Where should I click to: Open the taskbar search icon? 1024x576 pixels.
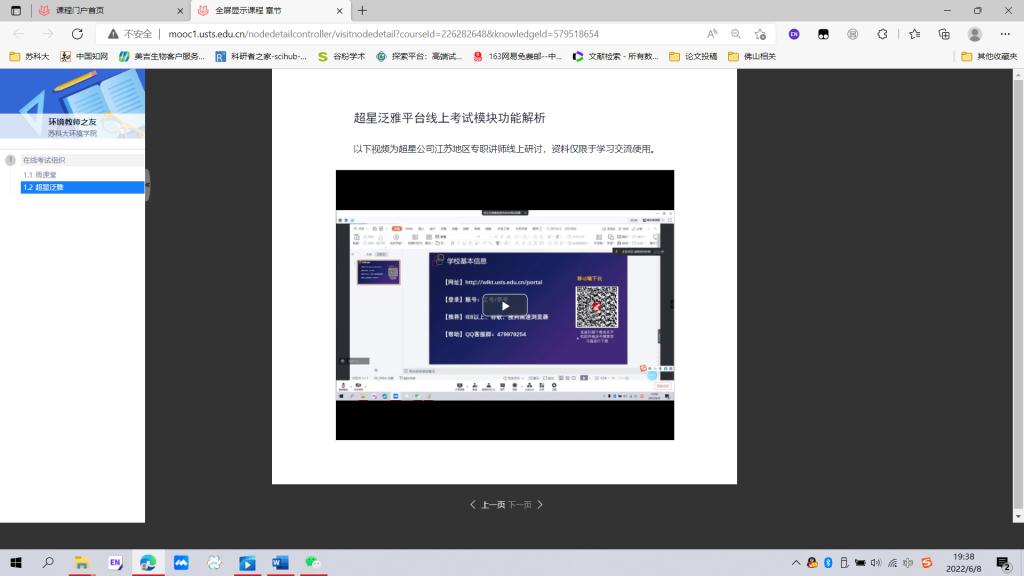pyautogui.click(x=48, y=562)
